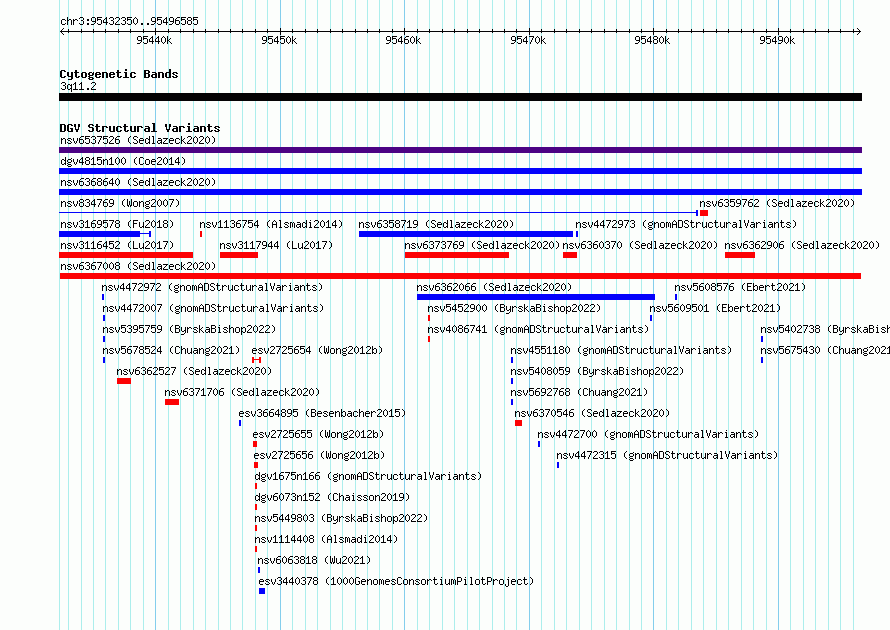The height and width of the screenshot is (630, 890).
Task: Select red block under nsv6362527
Action: click(x=124, y=381)
